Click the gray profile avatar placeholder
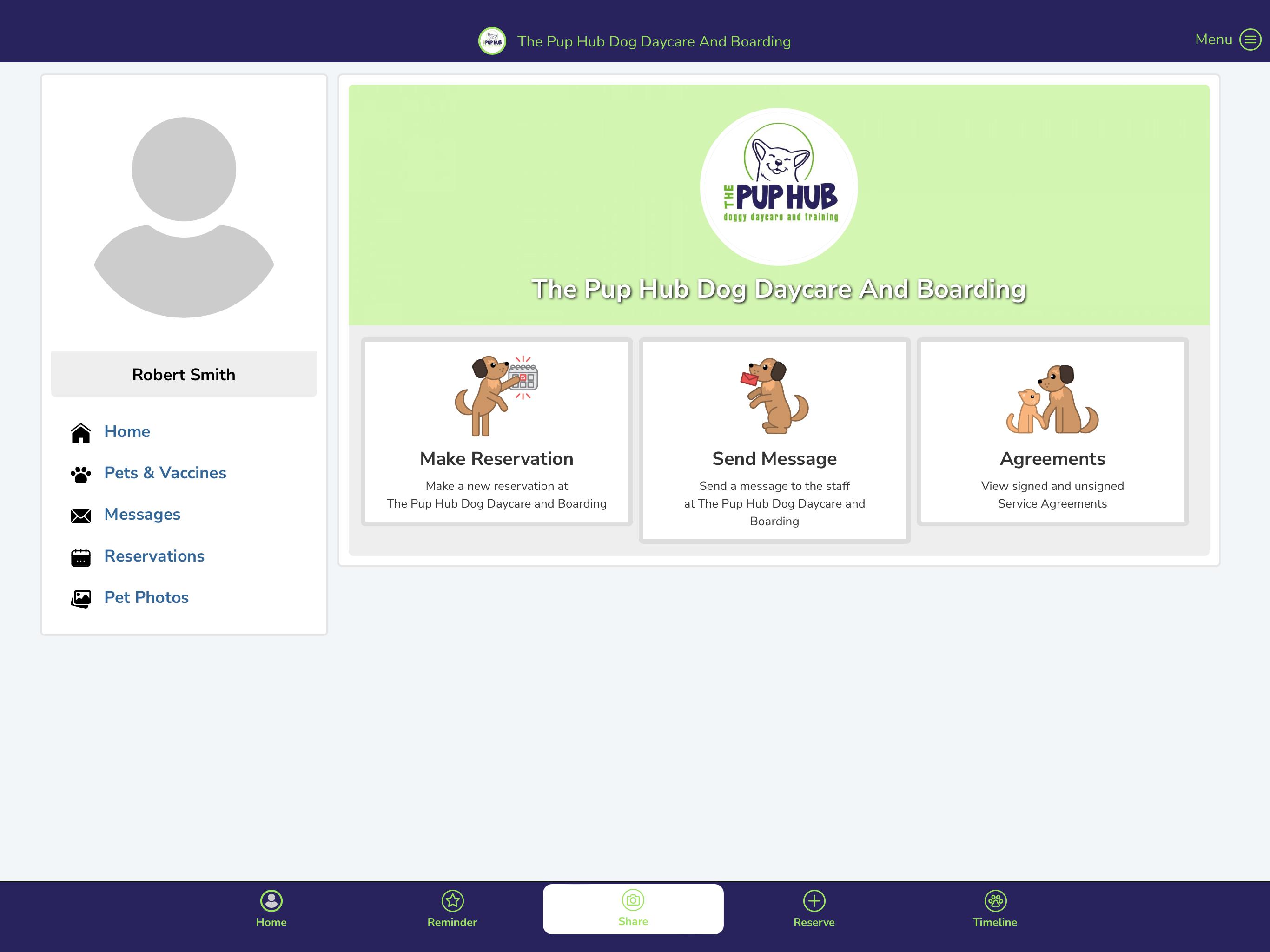The width and height of the screenshot is (1270, 952). [x=184, y=217]
